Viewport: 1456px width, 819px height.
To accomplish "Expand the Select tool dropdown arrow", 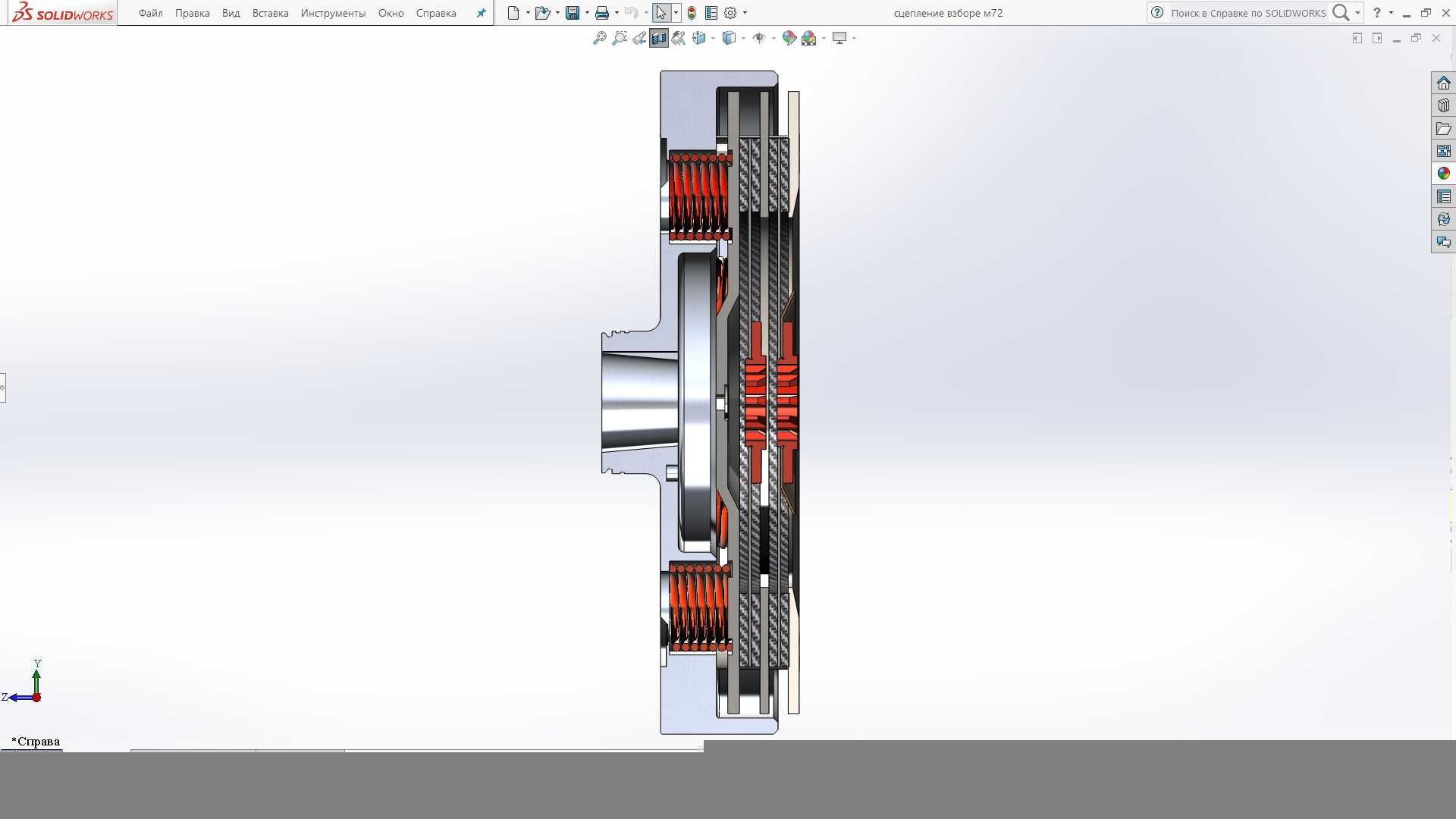I will coord(676,13).
